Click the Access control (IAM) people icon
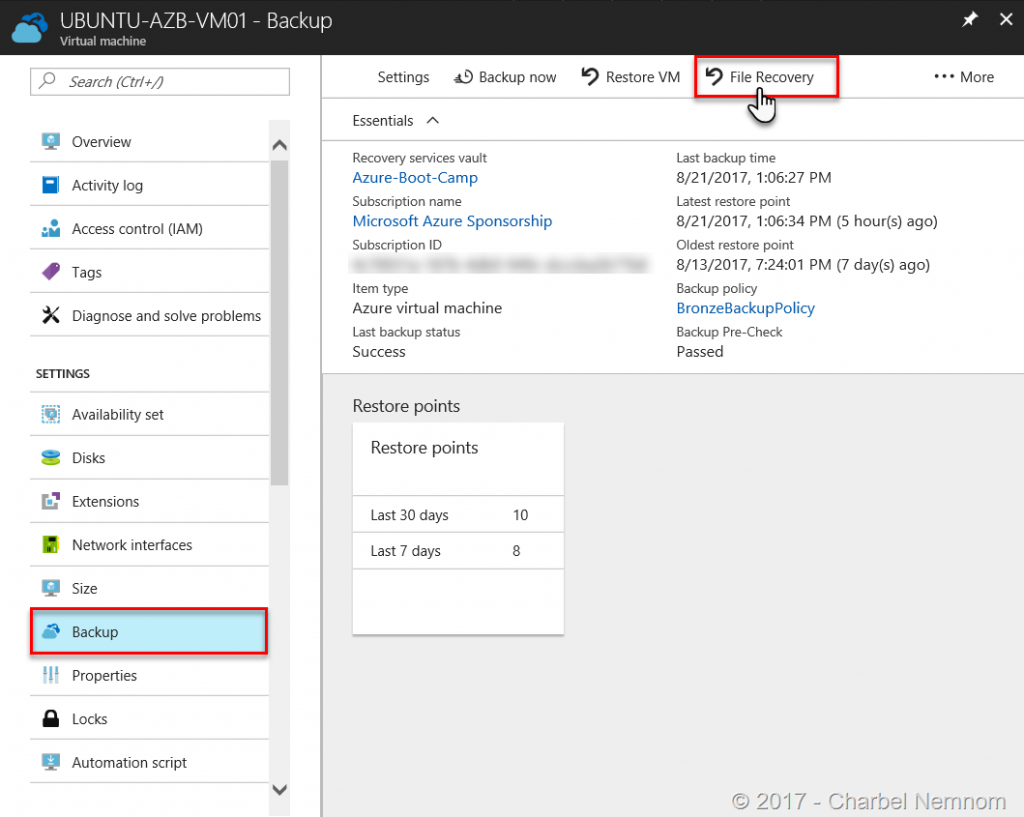Image resolution: width=1024 pixels, height=817 pixels. (51, 229)
